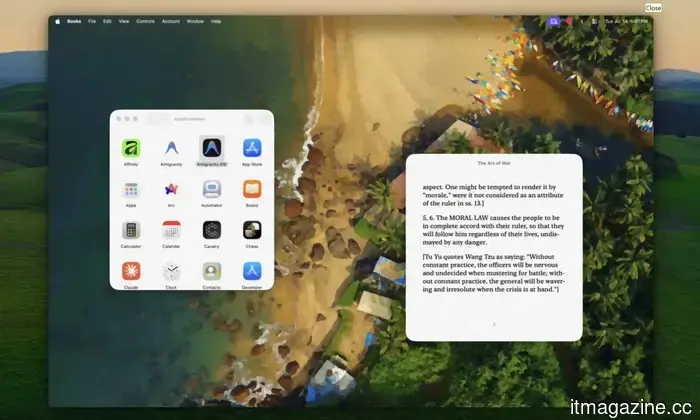Open the File menu

pyautogui.click(x=92, y=21)
